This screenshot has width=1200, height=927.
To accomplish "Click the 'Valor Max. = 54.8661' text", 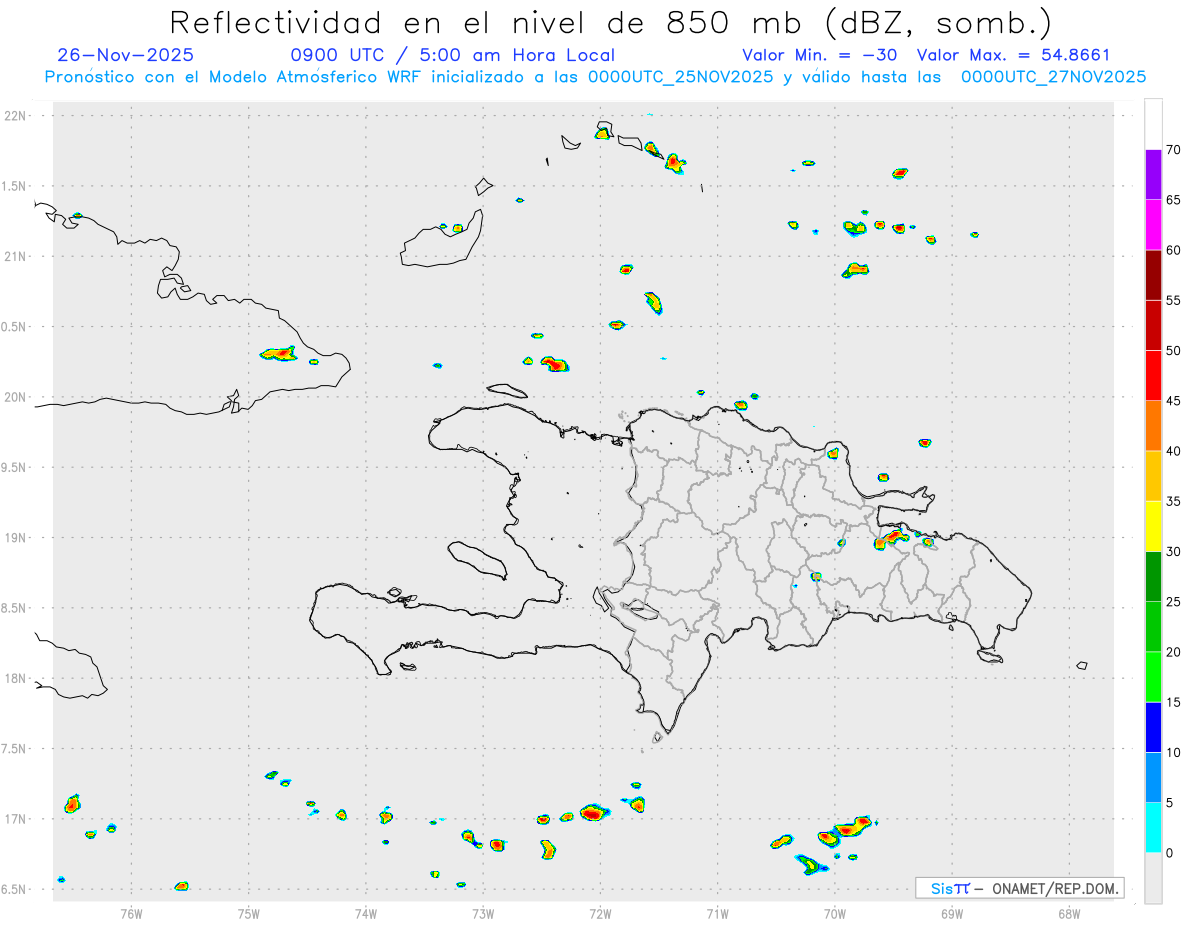I will [1013, 55].
